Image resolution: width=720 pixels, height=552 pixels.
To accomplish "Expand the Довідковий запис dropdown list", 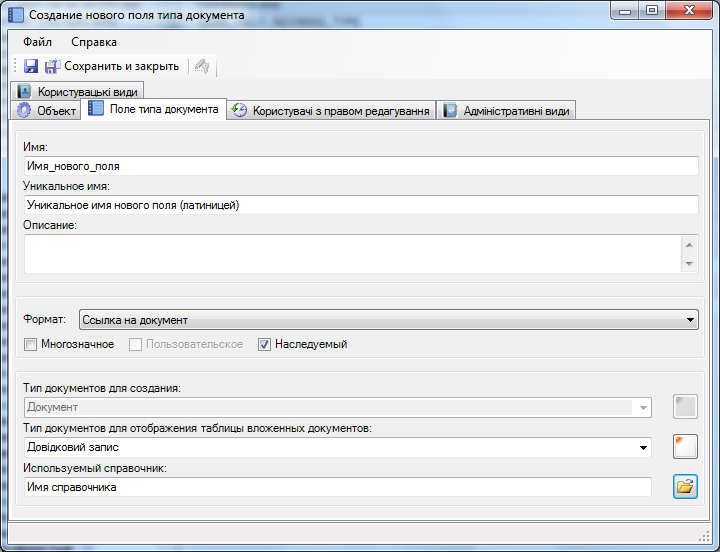I will tap(644, 447).
